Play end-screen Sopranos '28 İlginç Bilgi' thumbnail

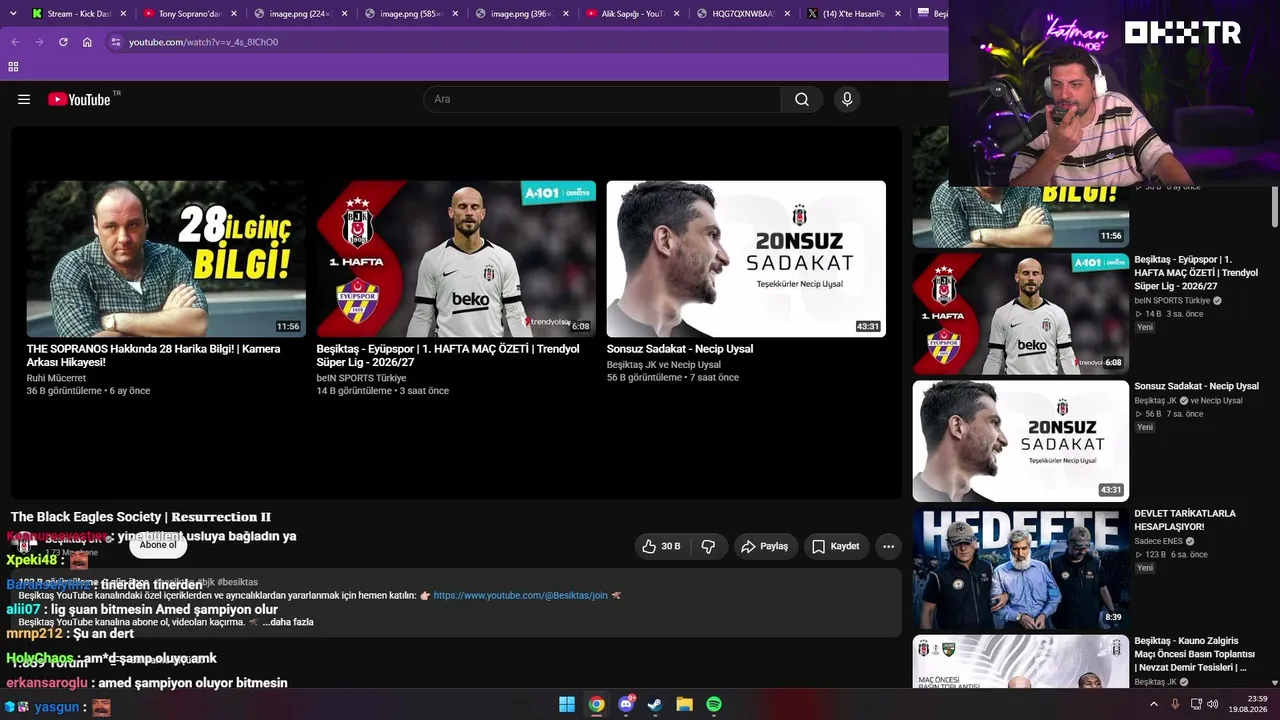point(166,259)
